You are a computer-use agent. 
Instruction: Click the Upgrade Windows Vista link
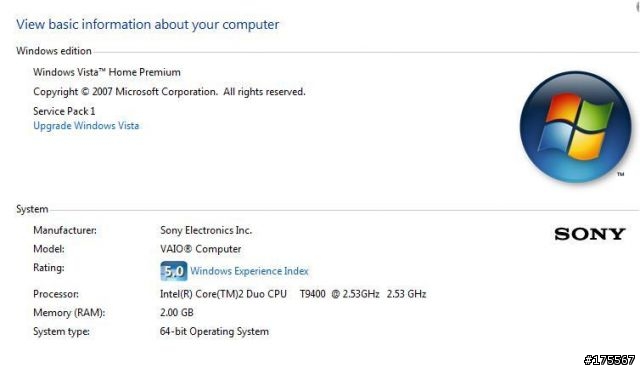coord(86,126)
